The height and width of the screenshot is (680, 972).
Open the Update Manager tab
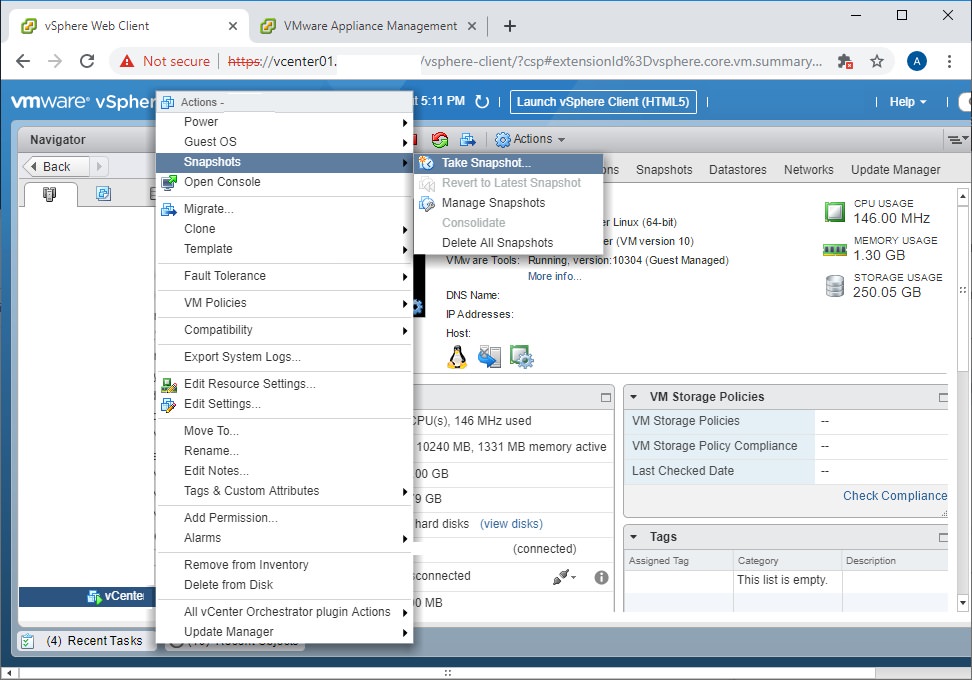point(895,170)
